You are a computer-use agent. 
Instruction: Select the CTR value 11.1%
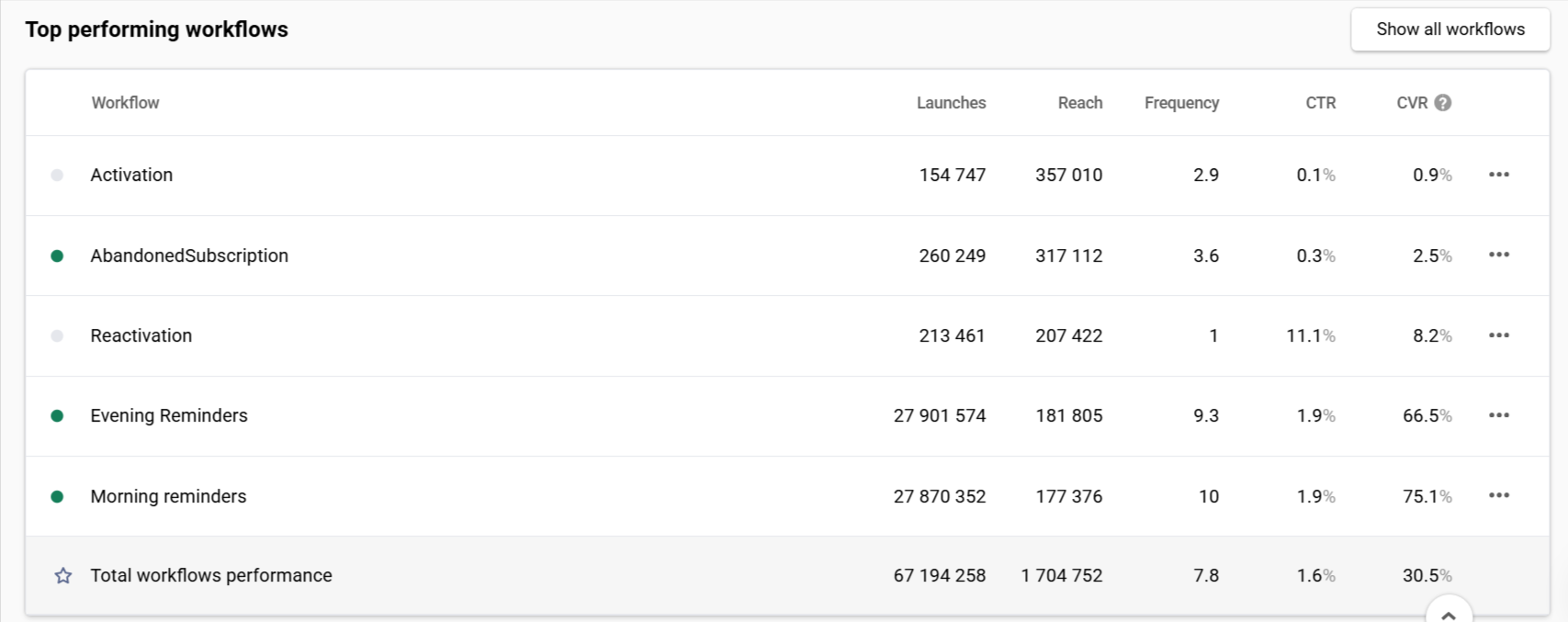tap(1311, 335)
